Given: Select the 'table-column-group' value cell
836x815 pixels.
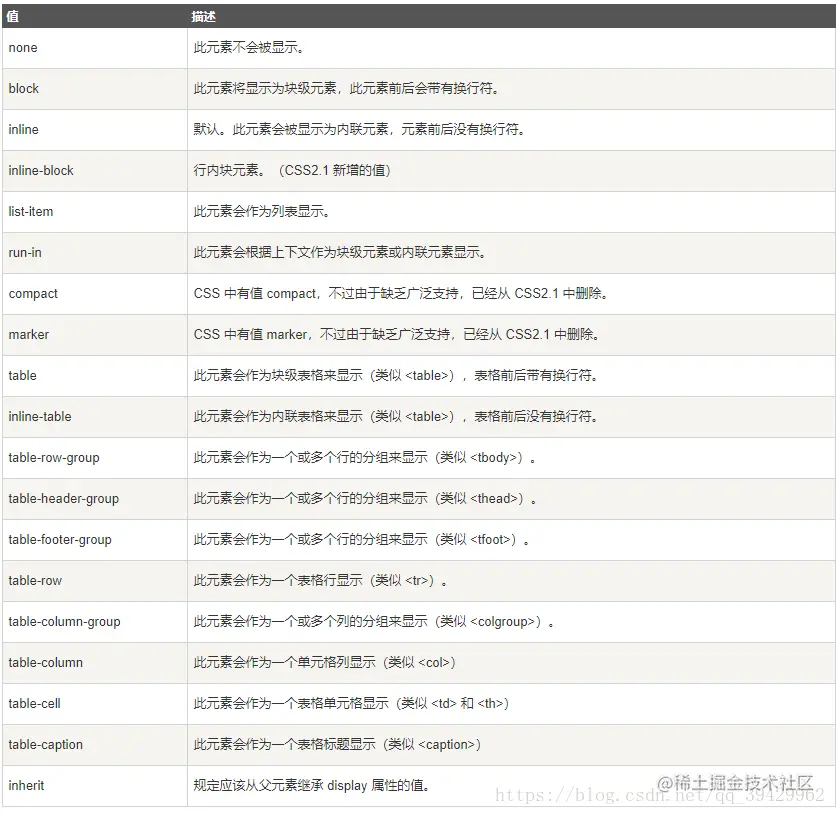Looking at the screenshot, I should pos(95,623).
